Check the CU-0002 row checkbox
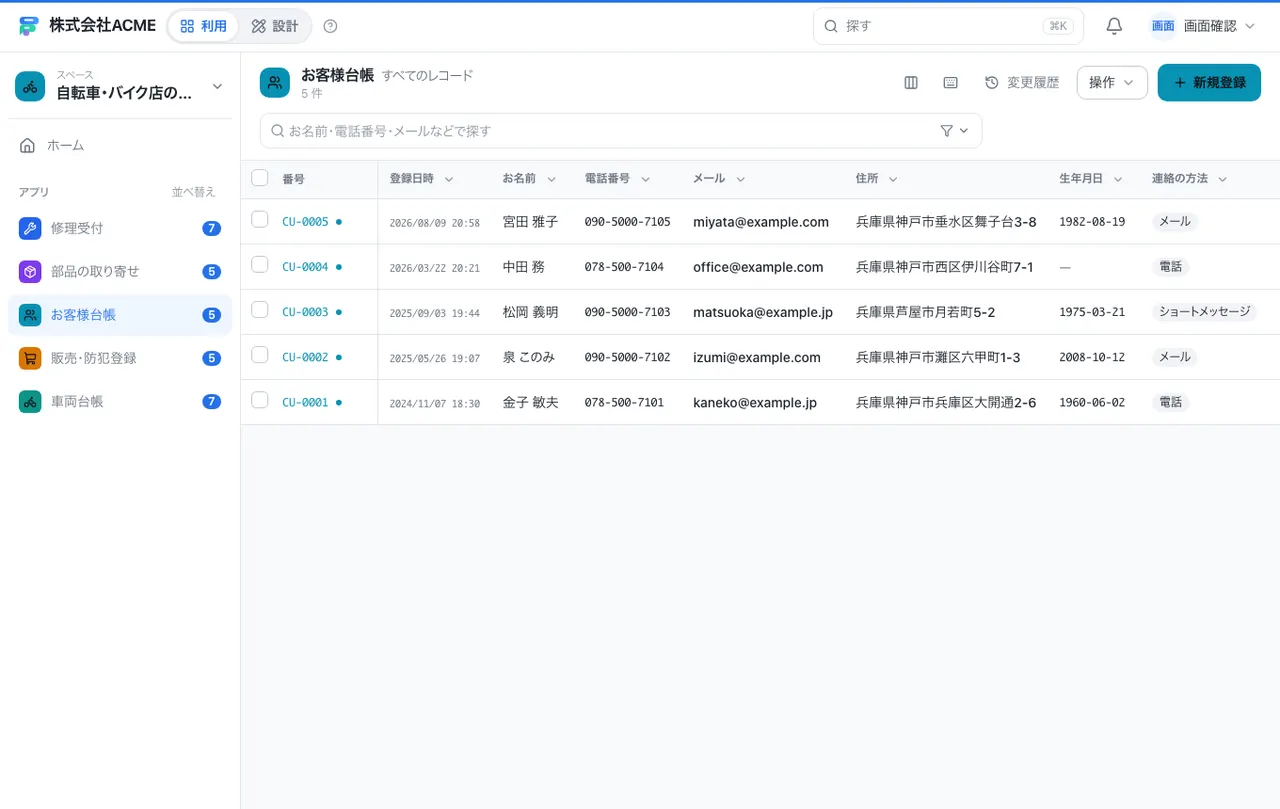The width and height of the screenshot is (1280, 809). 260,355
